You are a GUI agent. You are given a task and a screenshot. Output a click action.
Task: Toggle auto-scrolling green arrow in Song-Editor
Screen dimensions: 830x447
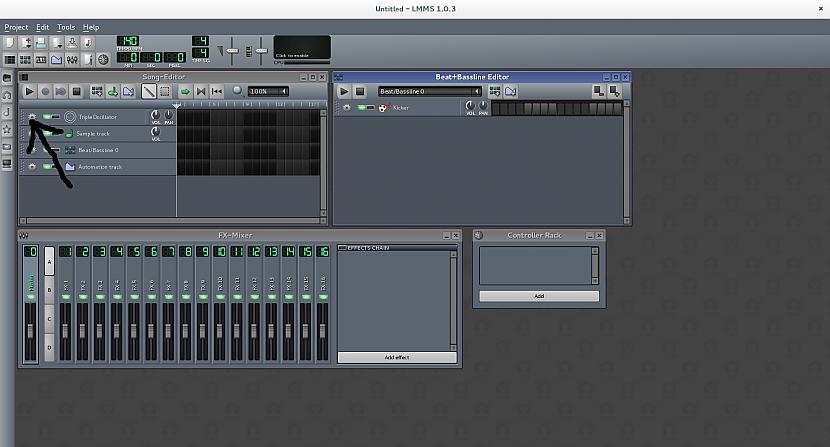coord(185,92)
